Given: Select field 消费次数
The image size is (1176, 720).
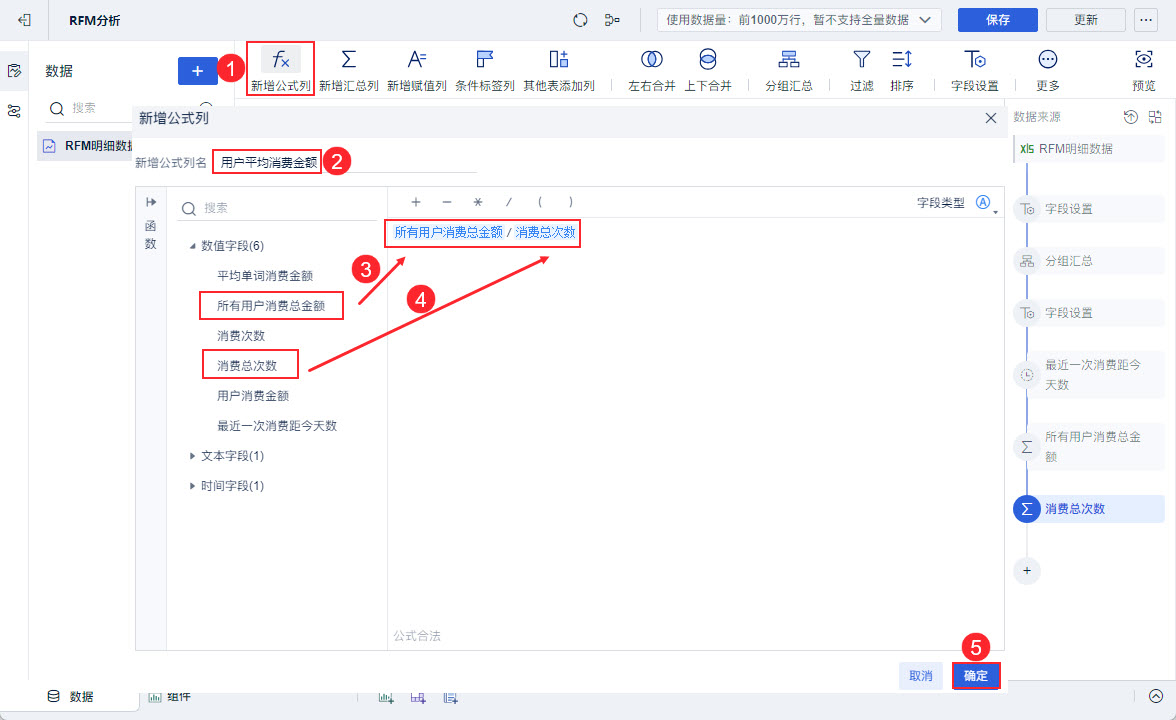Looking at the screenshot, I should [241, 336].
